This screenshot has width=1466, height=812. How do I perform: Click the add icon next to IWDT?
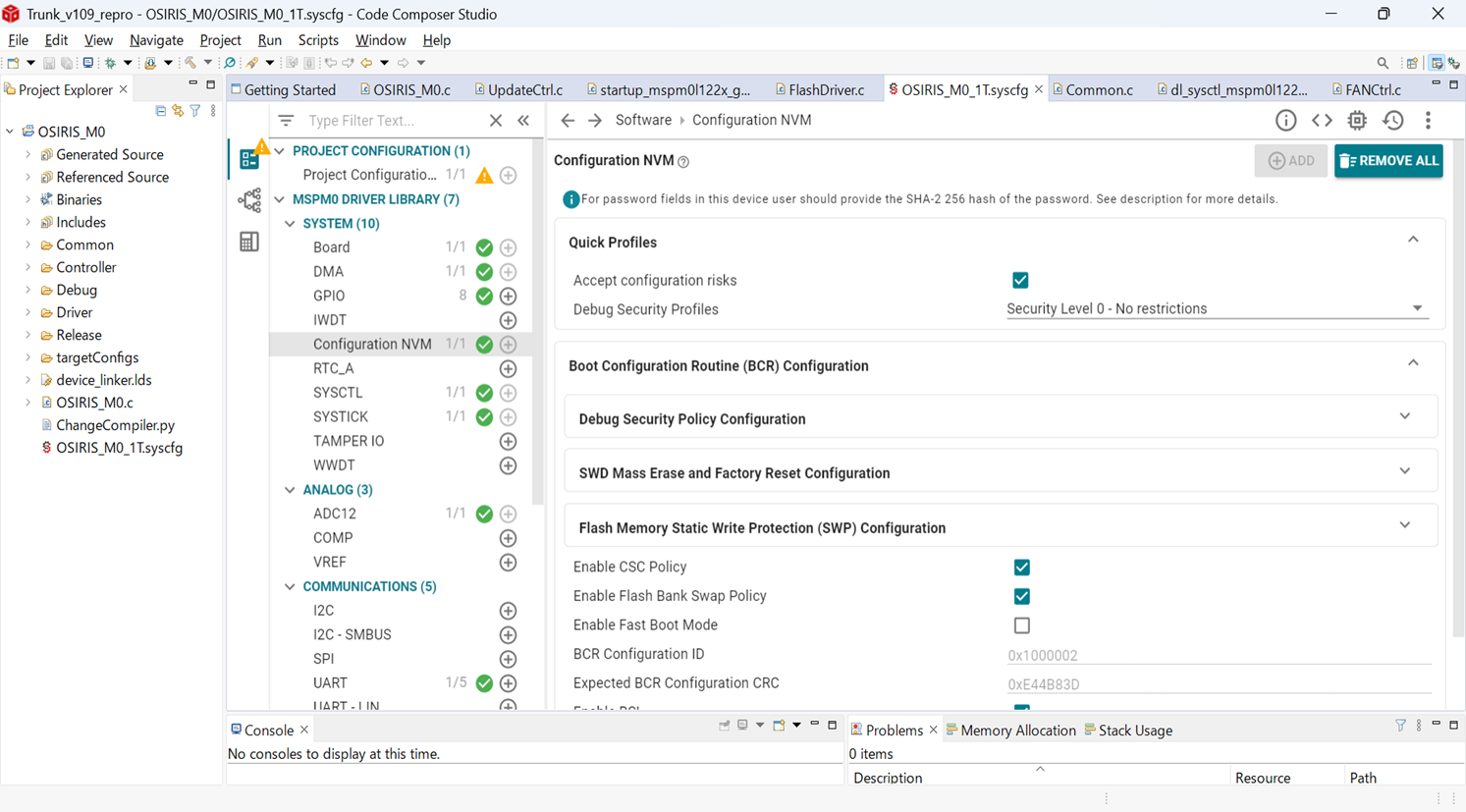[508, 320]
